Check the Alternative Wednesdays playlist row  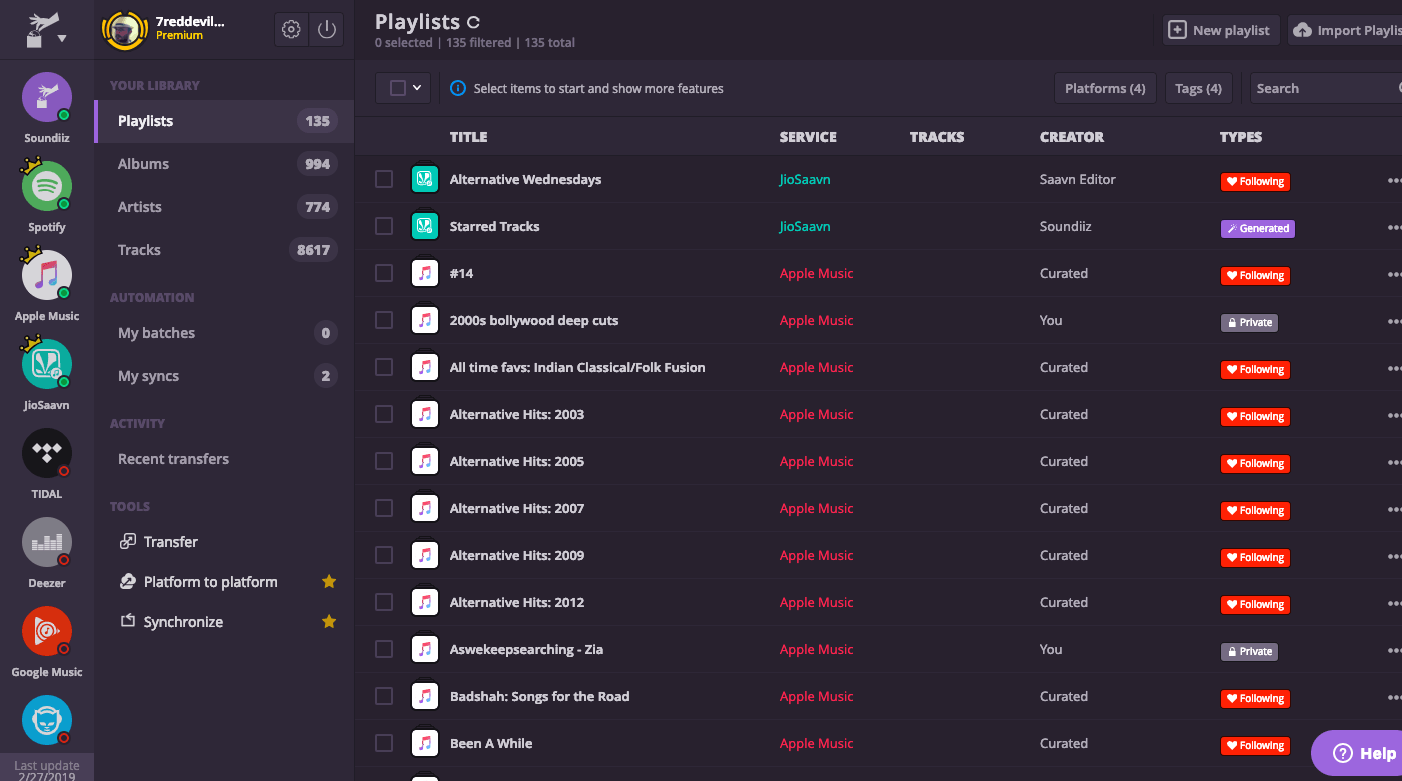[383, 179]
